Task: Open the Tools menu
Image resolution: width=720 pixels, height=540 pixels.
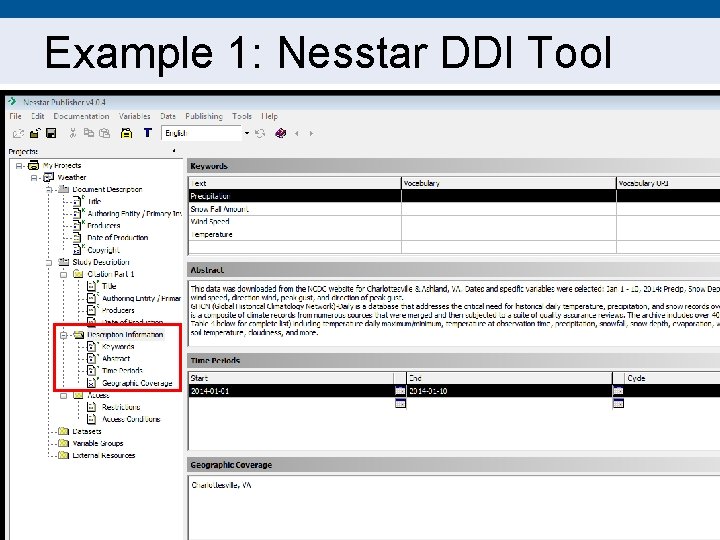Action: tap(242, 116)
